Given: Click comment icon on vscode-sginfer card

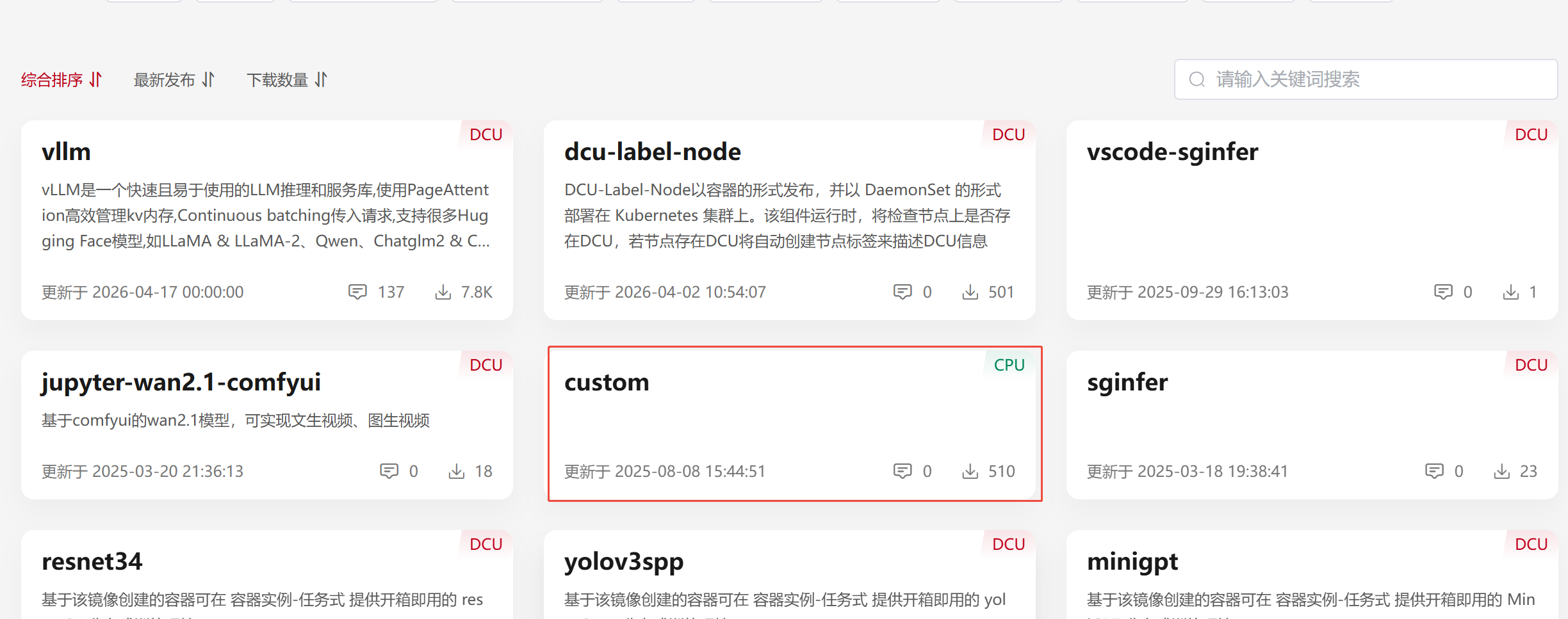Looking at the screenshot, I should pyautogui.click(x=1443, y=292).
